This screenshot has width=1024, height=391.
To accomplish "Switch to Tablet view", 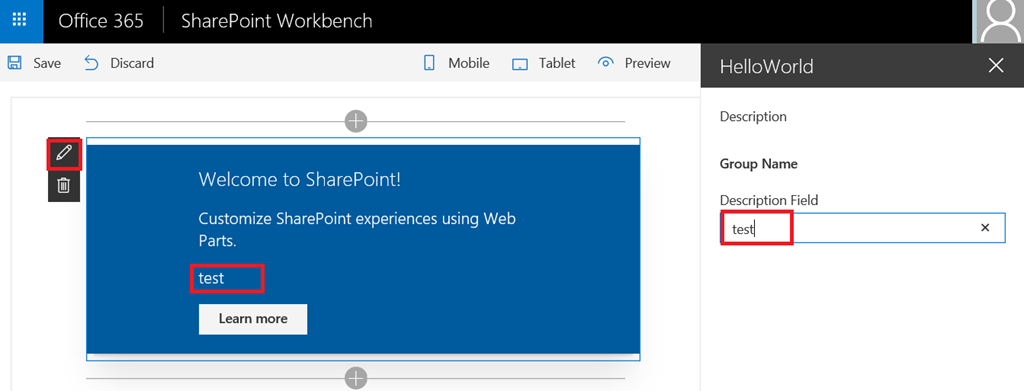I will tap(543, 63).
